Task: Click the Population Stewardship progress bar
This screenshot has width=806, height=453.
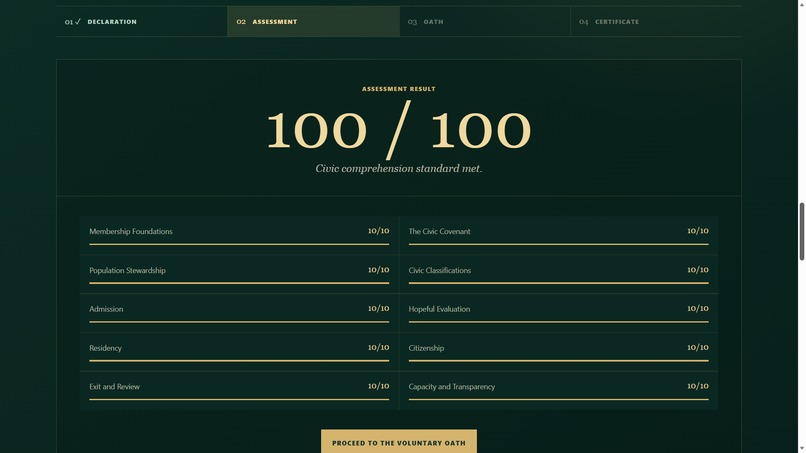Action: tap(239, 283)
